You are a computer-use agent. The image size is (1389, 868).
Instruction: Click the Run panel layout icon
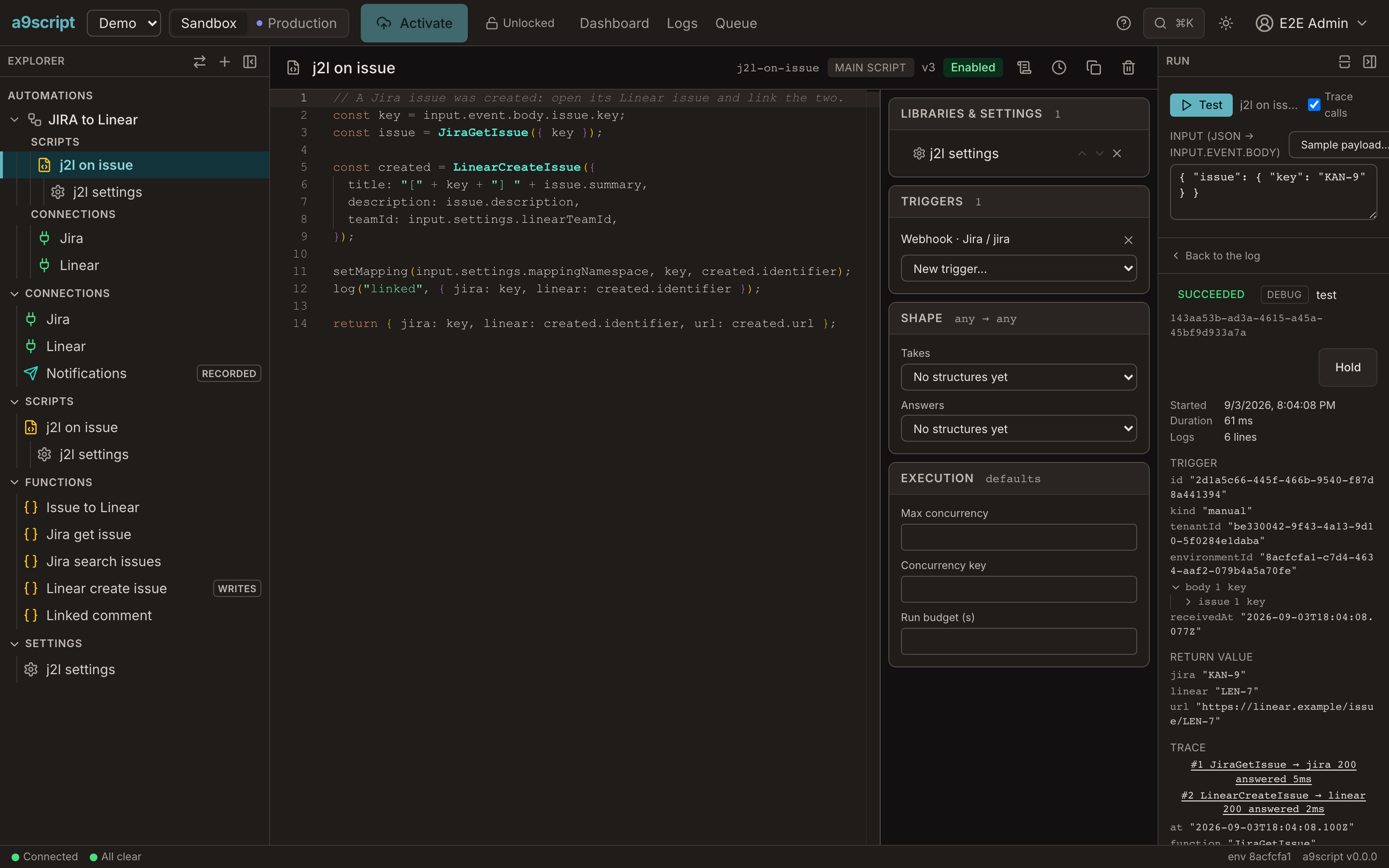click(x=1344, y=61)
